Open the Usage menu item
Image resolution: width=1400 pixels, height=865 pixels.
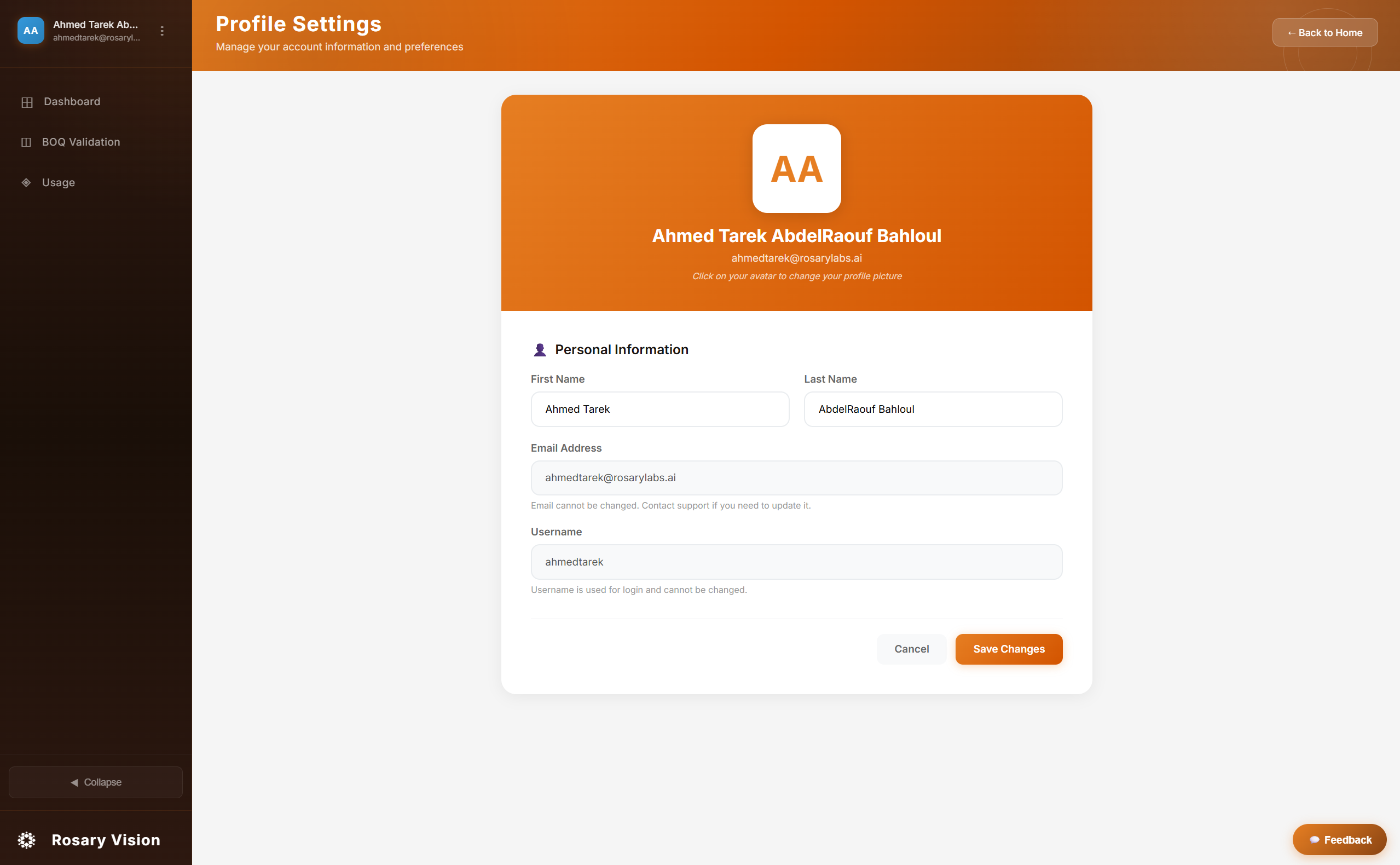[x=59, y=182]
